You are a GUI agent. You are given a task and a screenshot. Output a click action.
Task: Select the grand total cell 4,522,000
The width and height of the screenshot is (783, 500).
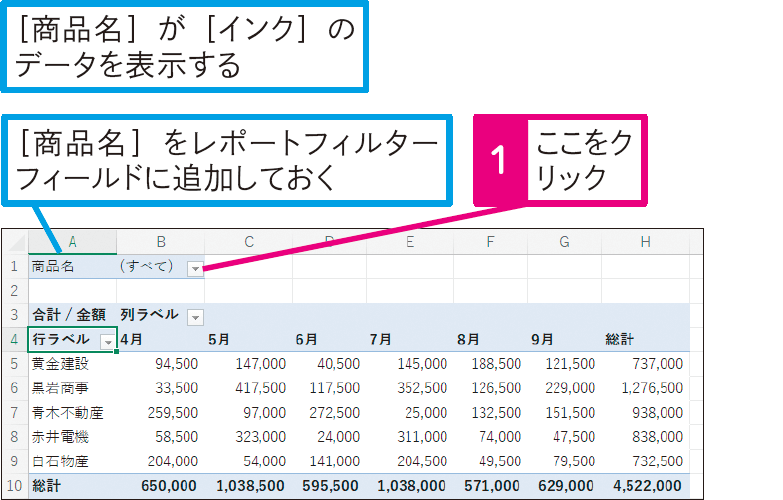[x=646, y=486]
